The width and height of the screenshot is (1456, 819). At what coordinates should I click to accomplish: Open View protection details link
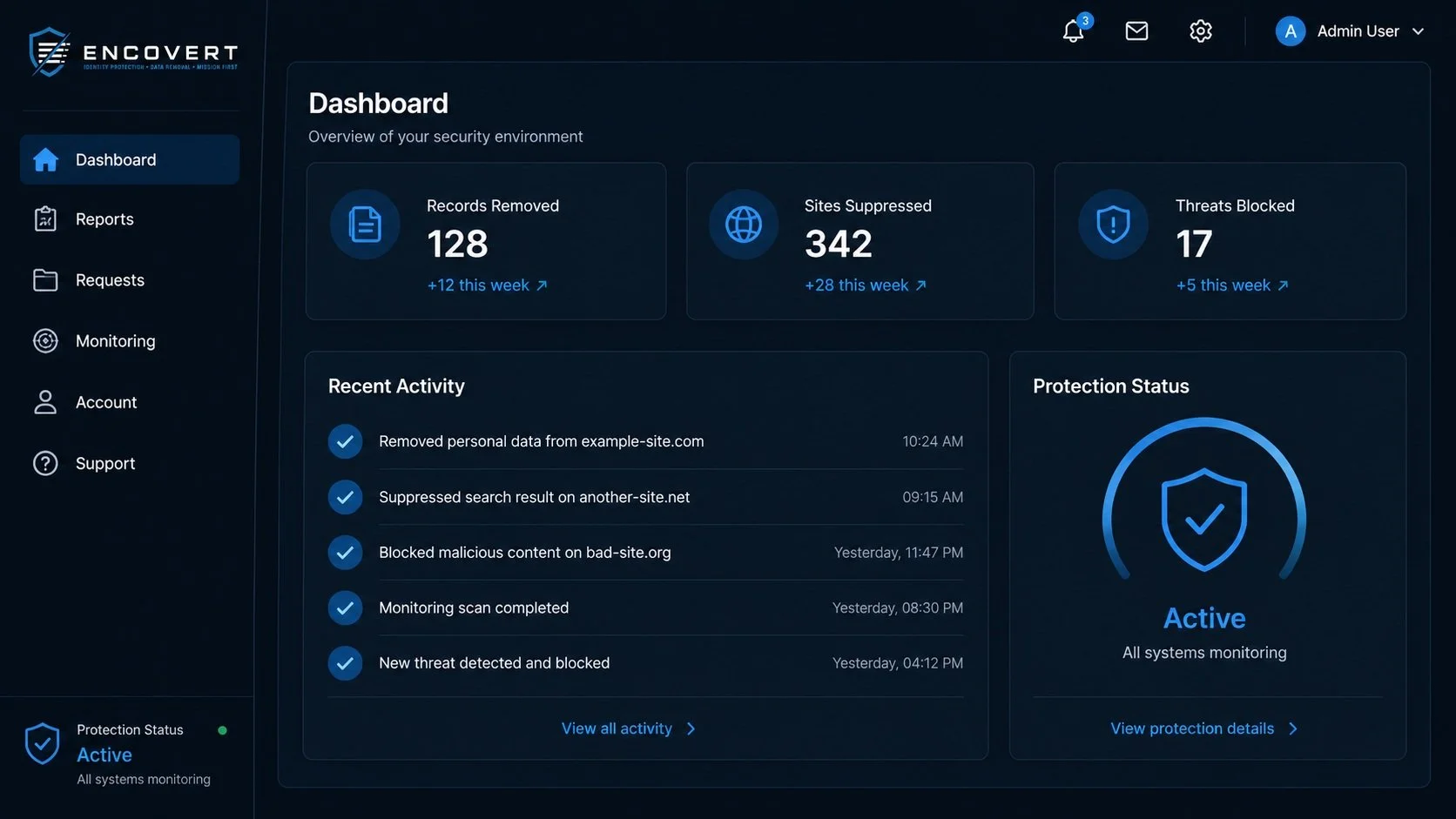[x=1192, y=728]
